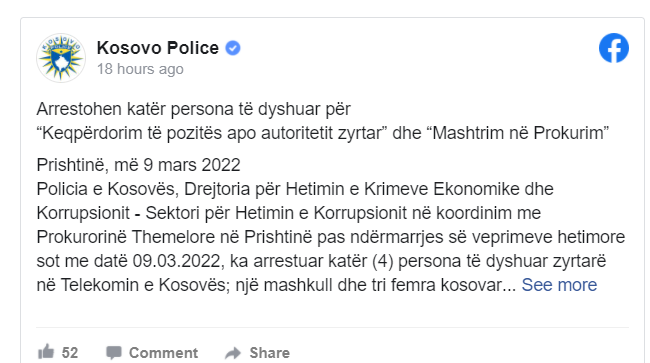The height and width of the screenshot is (363, 650).
Task: Open the Kosovo Police page name link
Action: click(158, 48)
